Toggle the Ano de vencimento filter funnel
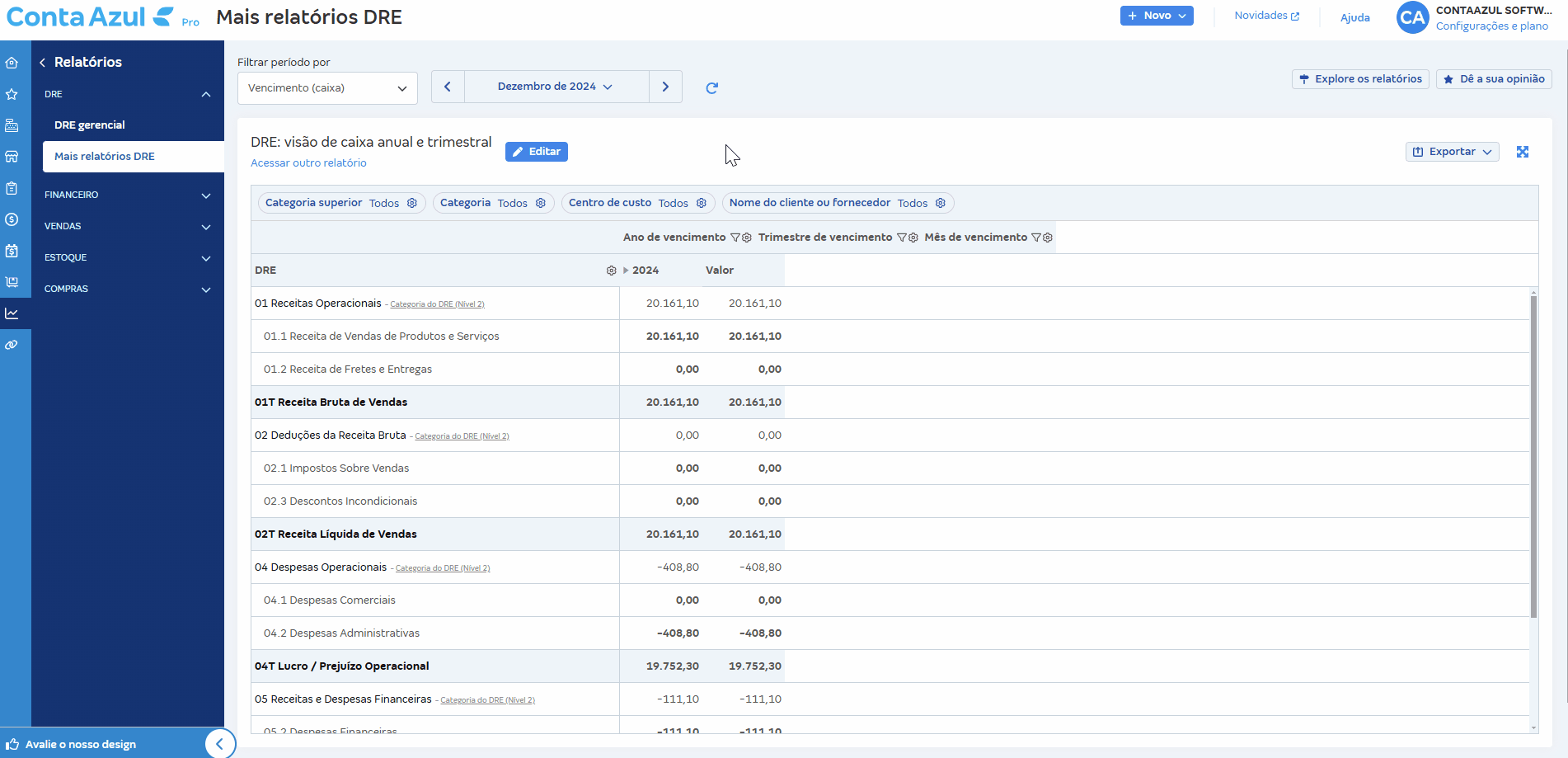 click(735, 238)
